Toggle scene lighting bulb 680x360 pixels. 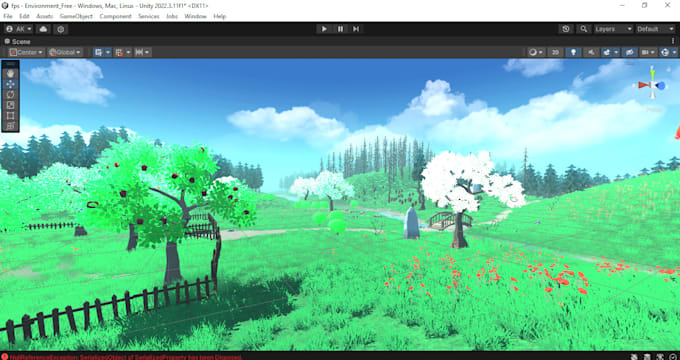click(573, 52)
